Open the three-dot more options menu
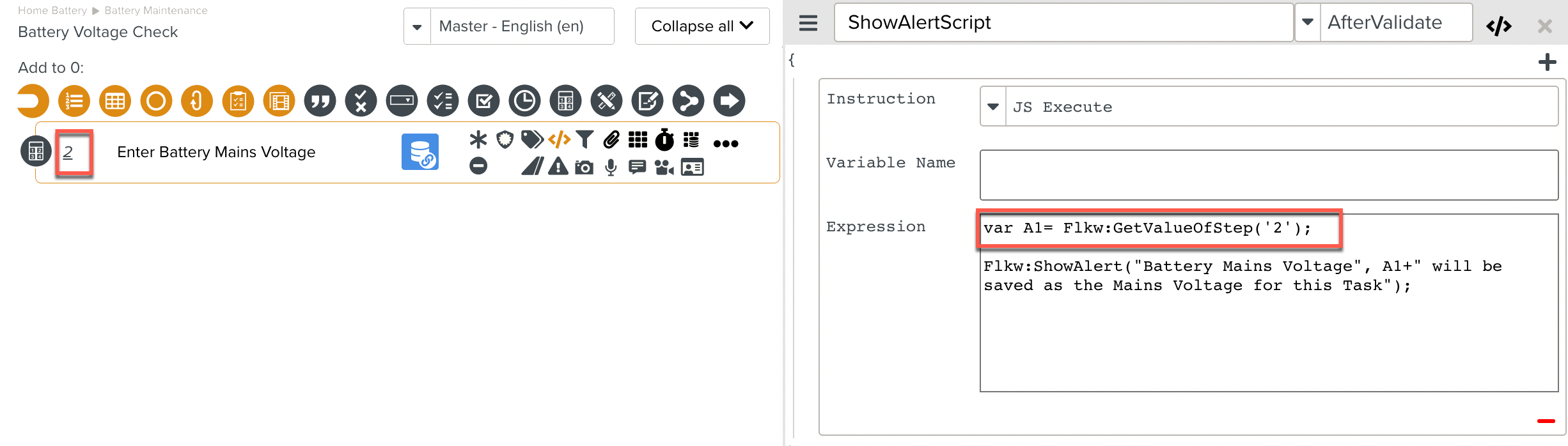The height and width of the screenshot is (446, 1568). pyautogui.click(x=726, y=144)
